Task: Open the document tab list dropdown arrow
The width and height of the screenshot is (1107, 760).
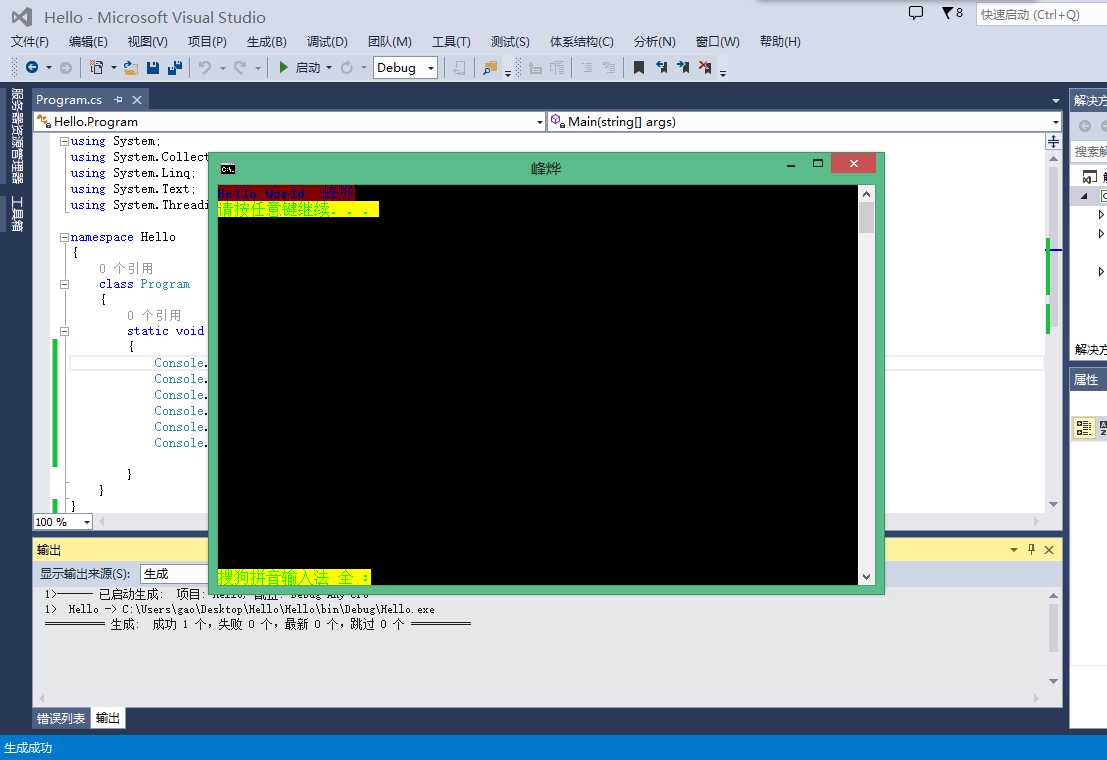Action: coord(1055,100)
